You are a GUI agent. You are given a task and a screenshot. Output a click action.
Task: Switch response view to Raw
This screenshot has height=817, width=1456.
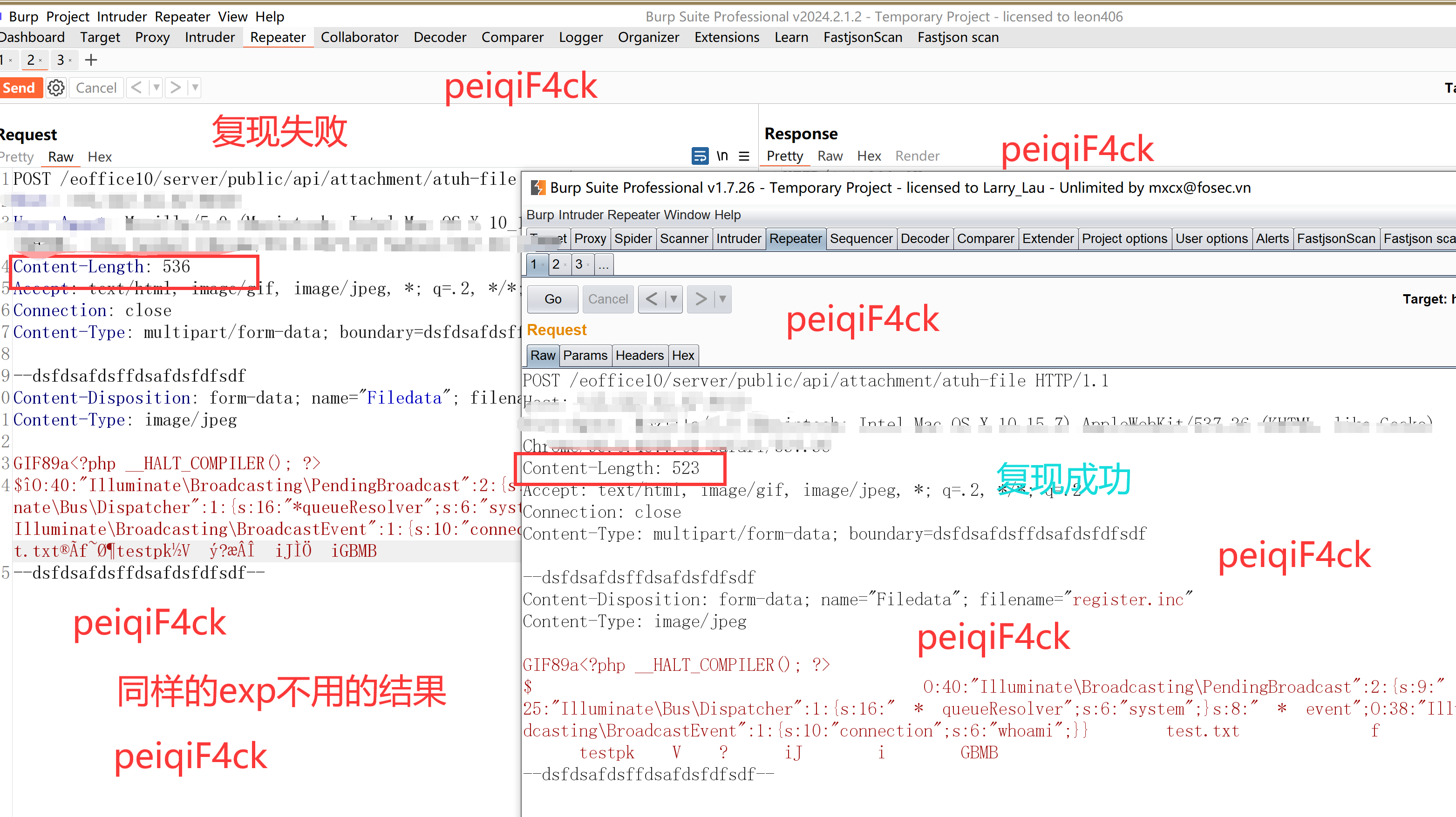[830, 156]
